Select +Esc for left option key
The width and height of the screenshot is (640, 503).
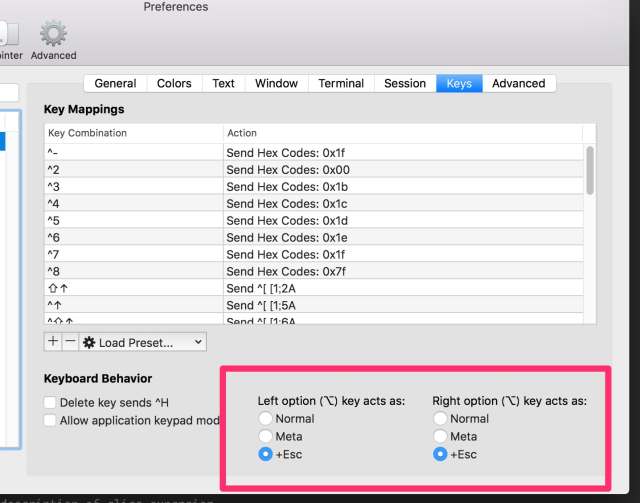pos(266,454)
